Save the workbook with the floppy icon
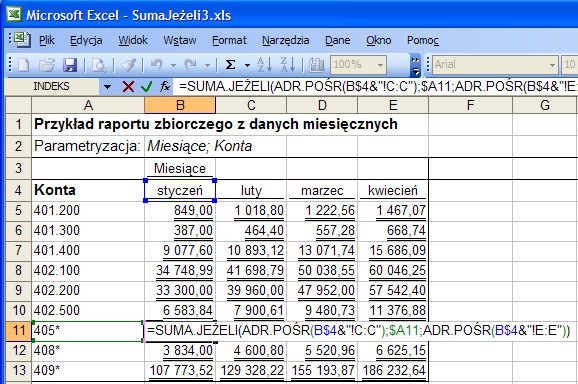Screen dimensions: 578x384 (70, 65)
